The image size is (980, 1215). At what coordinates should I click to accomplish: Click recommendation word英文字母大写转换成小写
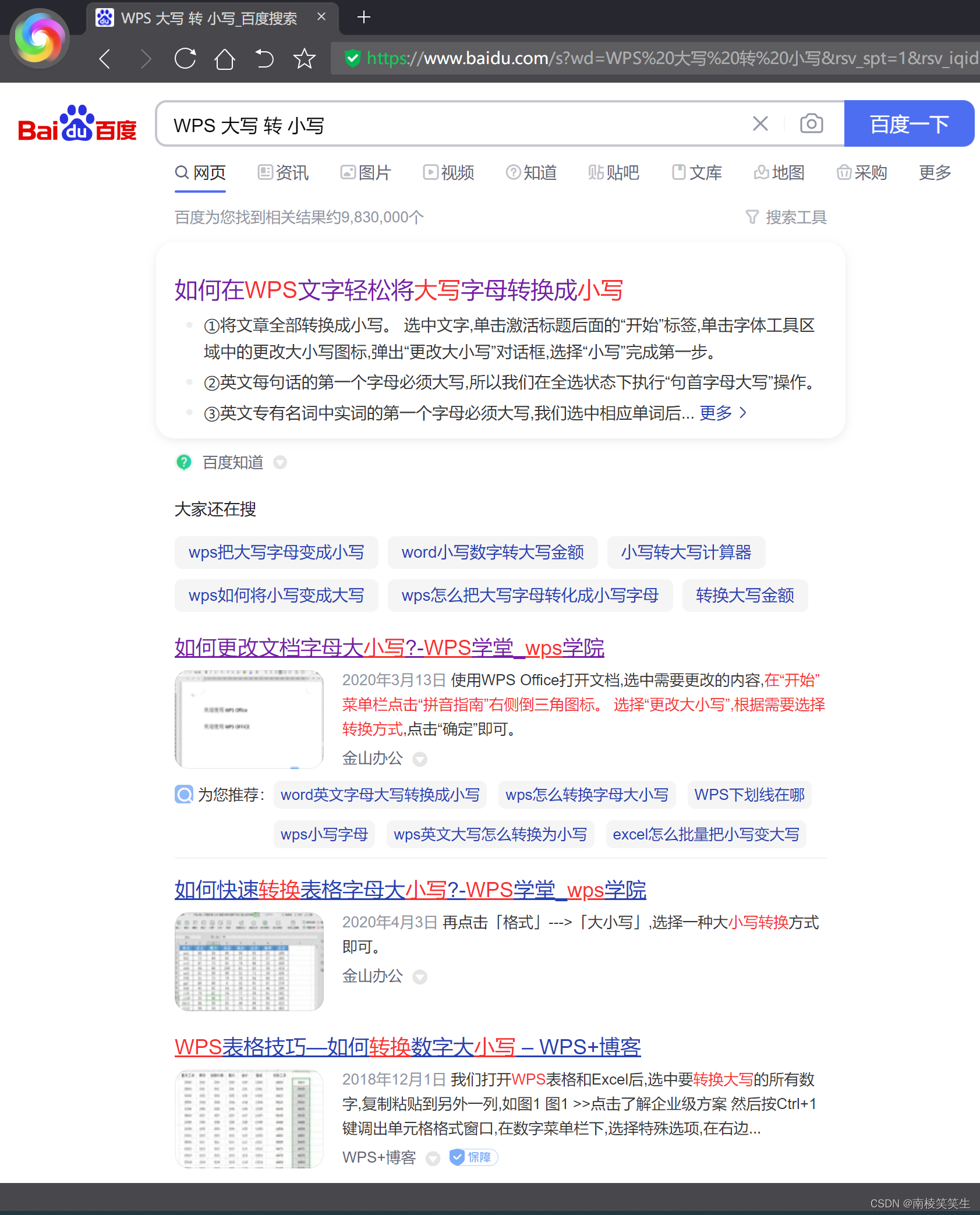tap(380, 795)
